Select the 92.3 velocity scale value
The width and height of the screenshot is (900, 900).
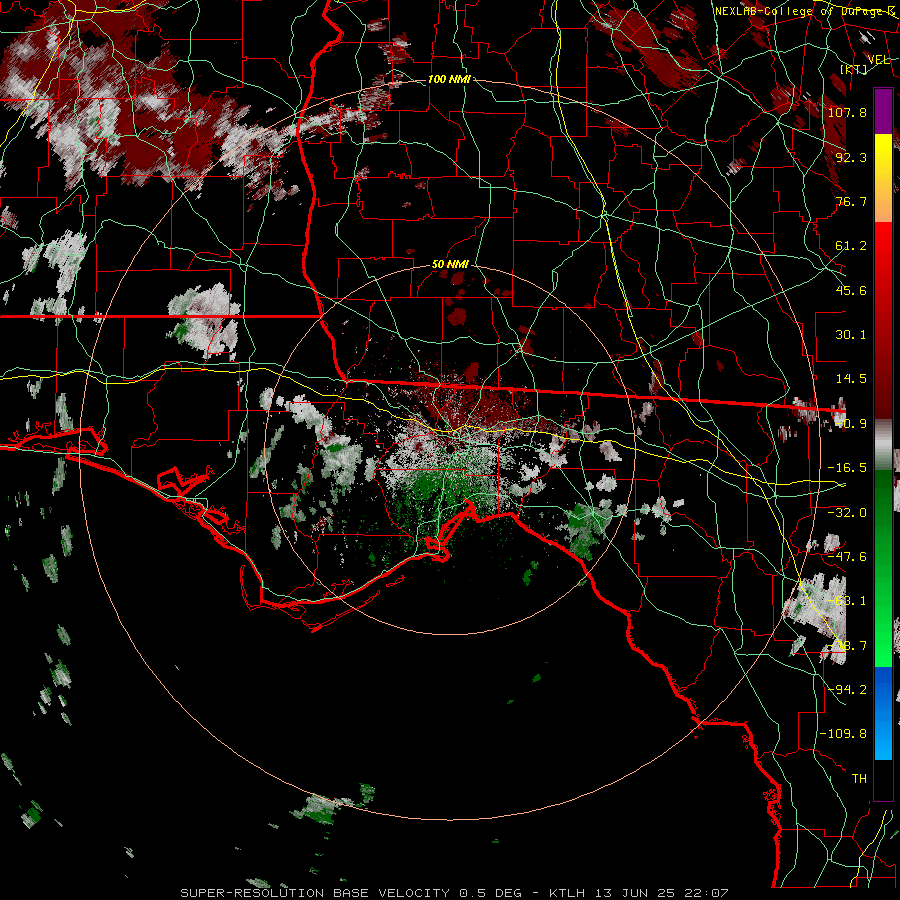pos(851,157)
